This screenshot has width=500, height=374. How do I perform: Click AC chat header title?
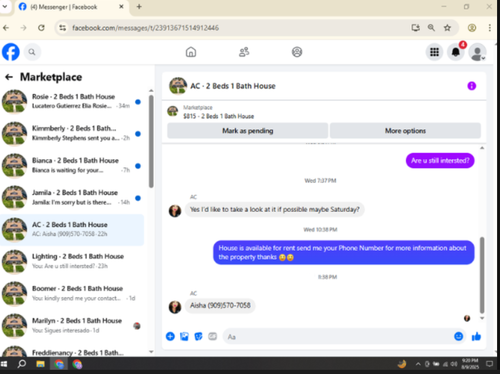tap(233, 86)
